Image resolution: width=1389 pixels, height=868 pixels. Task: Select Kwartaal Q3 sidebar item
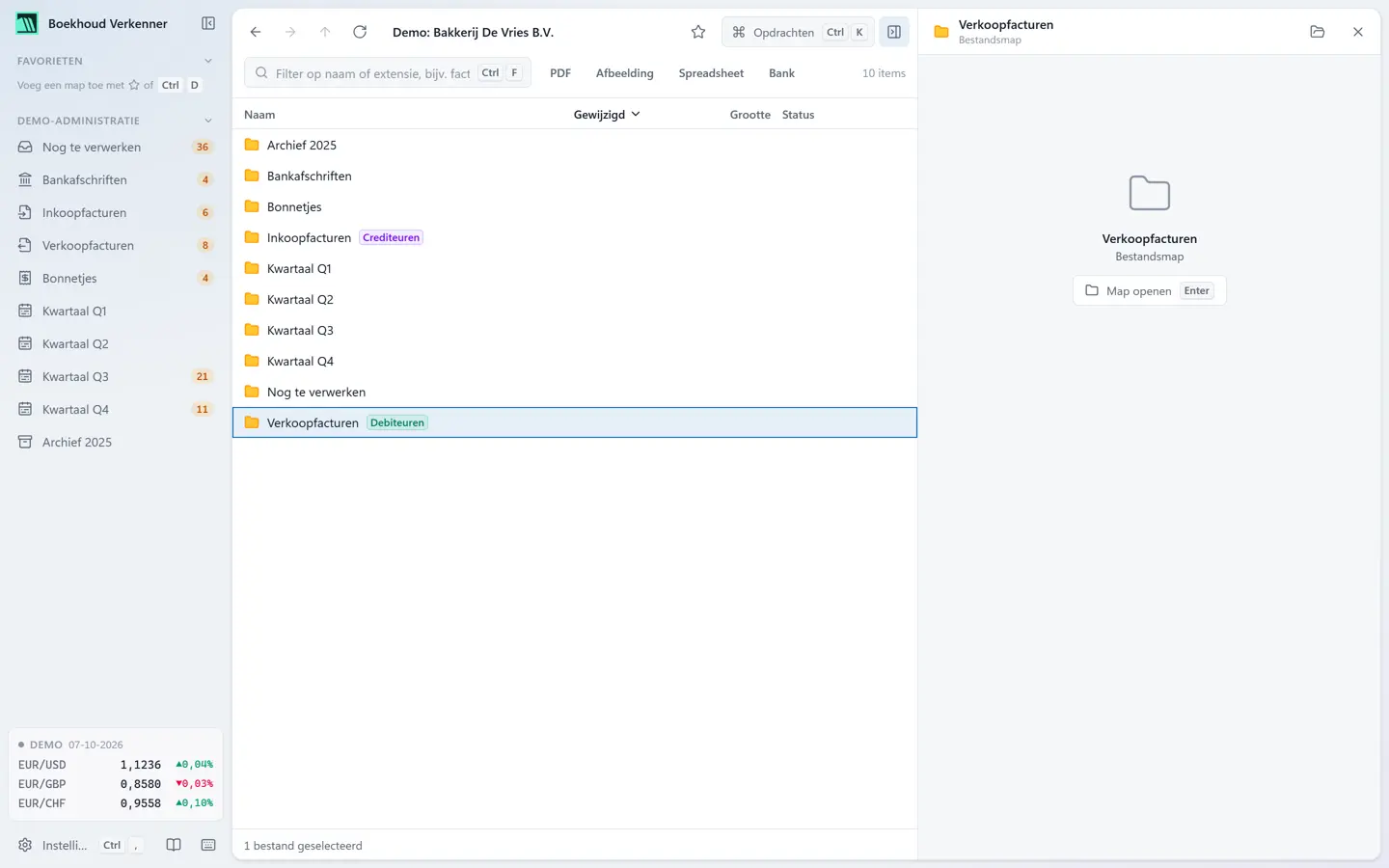pyautogui.click(x=116, y=376)
